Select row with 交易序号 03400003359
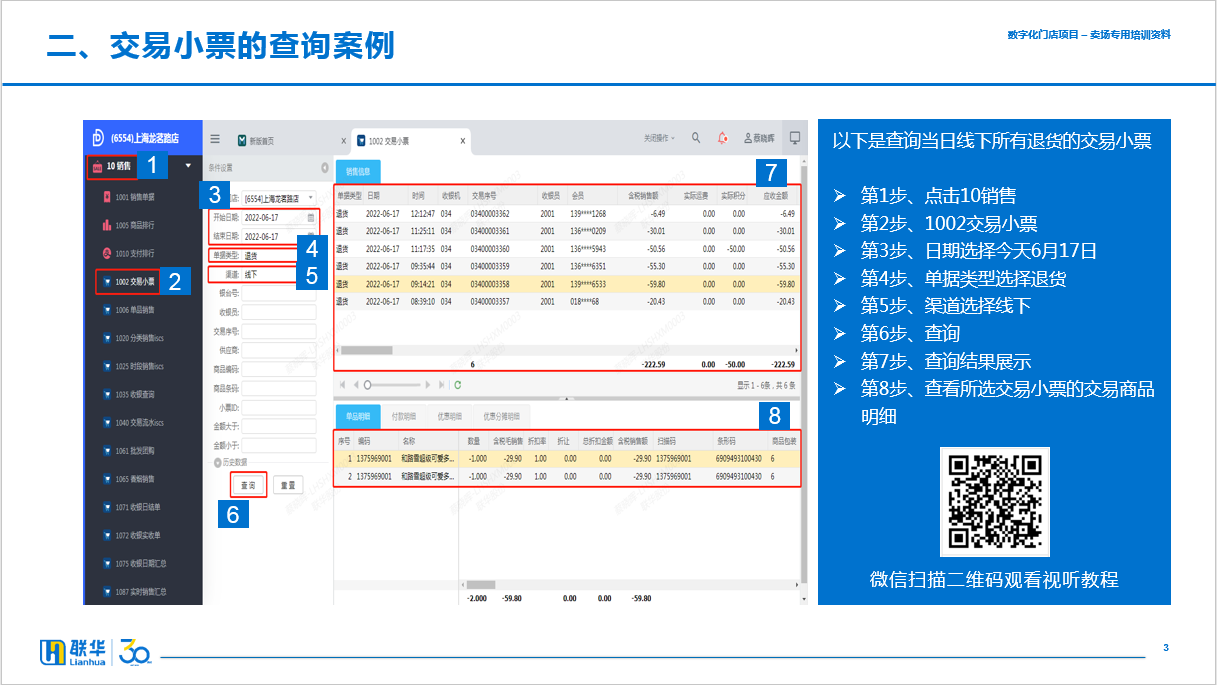This screenshot has width=1217, height=685. [x=567, y=266]
